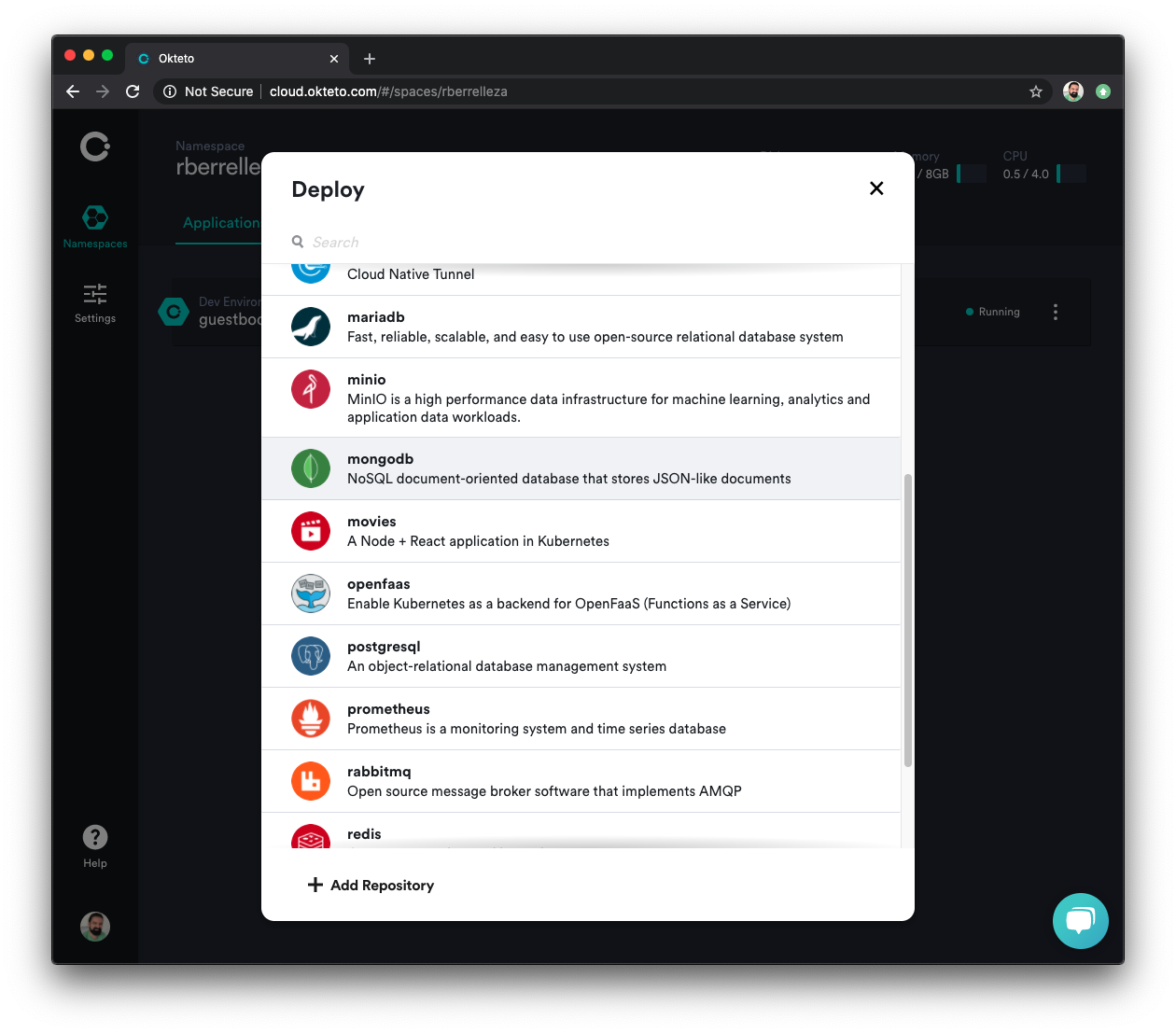Select the redis application name

(364, 834)
